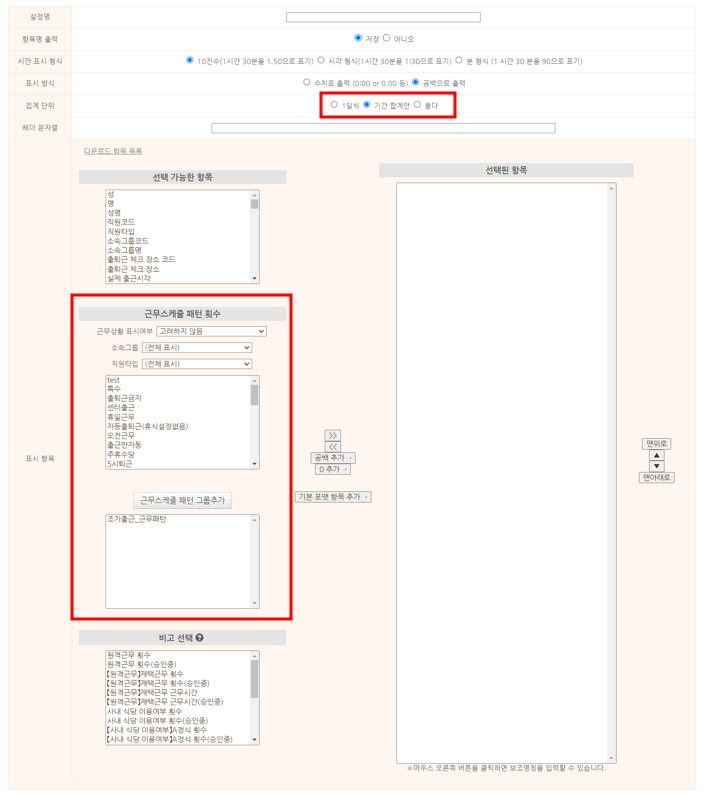Choose the 수치로 출력 display radio option
706x798 pixels.
(x=307, y=82)
